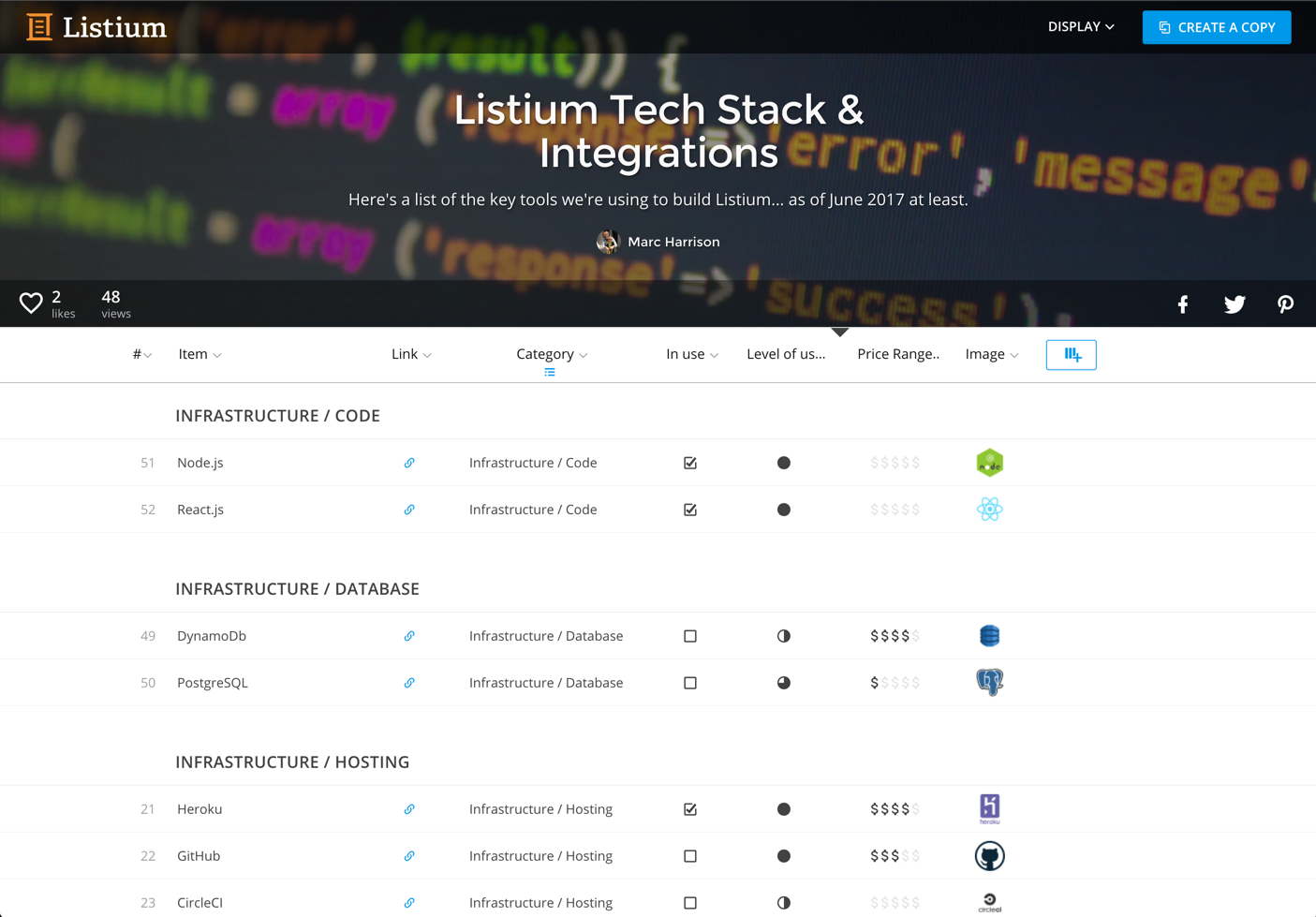Click GitHub level of use circle
Screen dimensions: 1316x917
tap(784, 856)
